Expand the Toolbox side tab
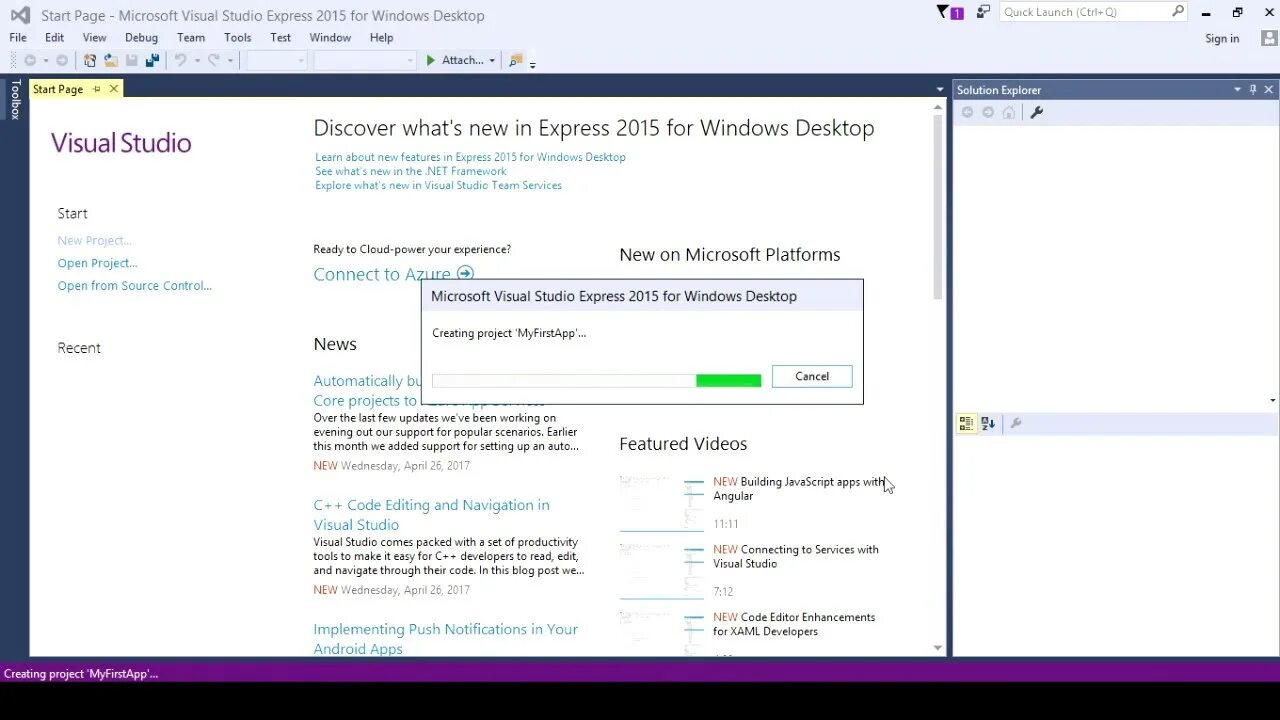Viewport: 1280px width, 720px height. coord(15,99)
